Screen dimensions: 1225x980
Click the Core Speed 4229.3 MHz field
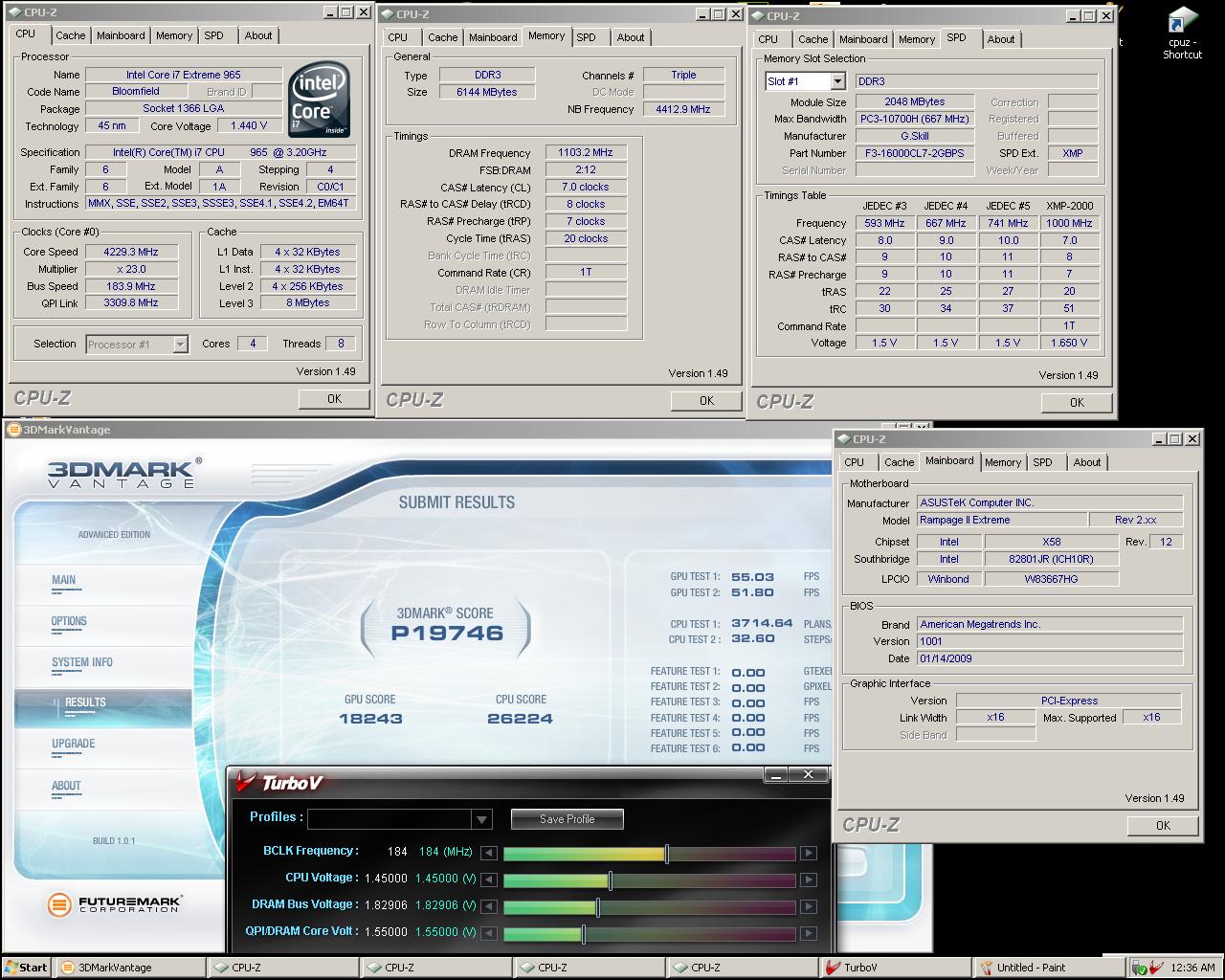click(131, 252)
